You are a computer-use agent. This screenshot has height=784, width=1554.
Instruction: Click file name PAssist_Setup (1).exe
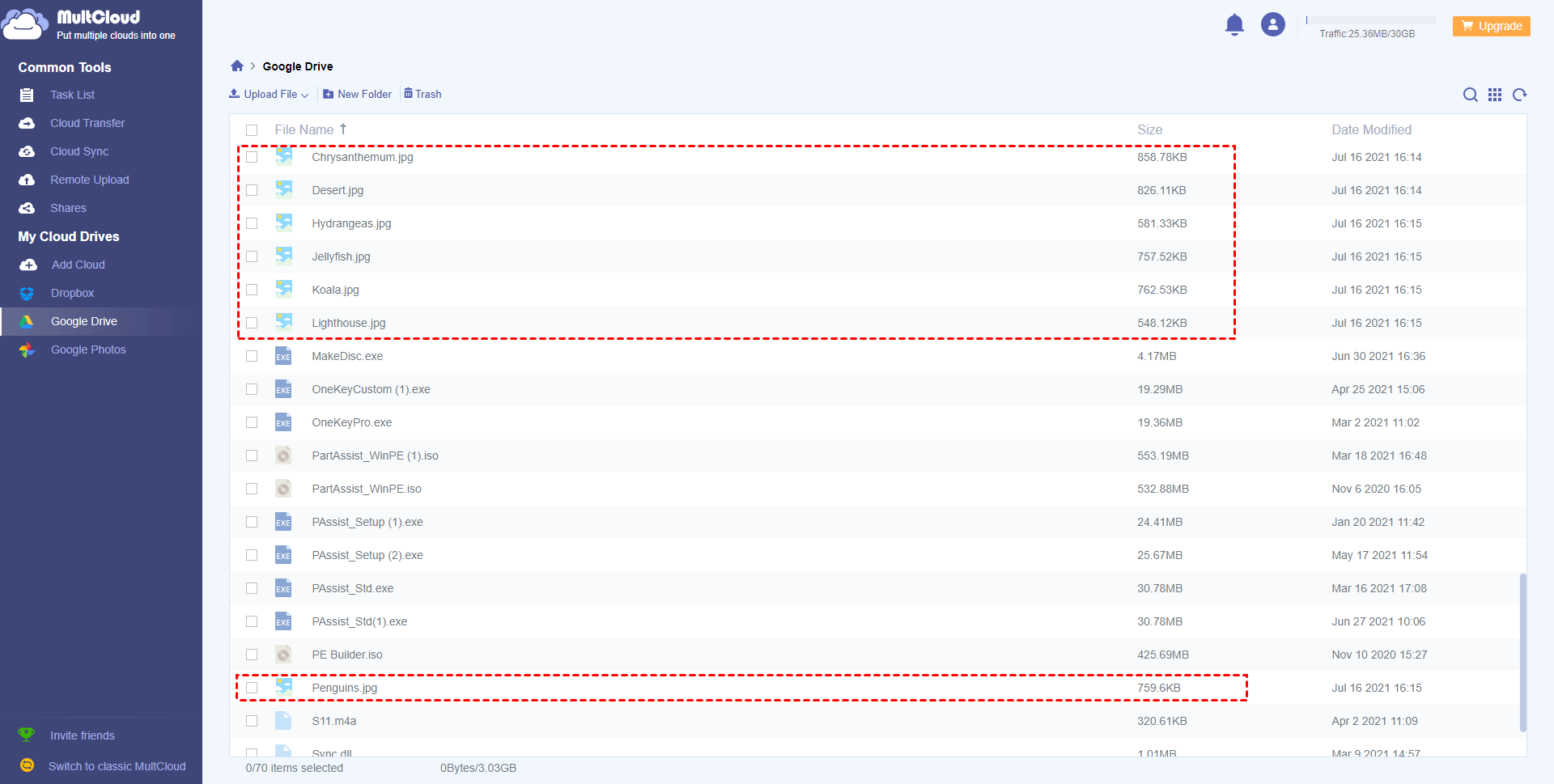coord(367,522)
